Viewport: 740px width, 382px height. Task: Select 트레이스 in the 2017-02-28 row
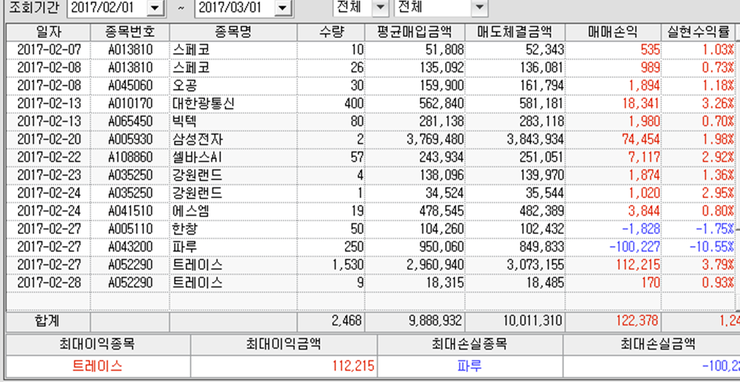197,283
